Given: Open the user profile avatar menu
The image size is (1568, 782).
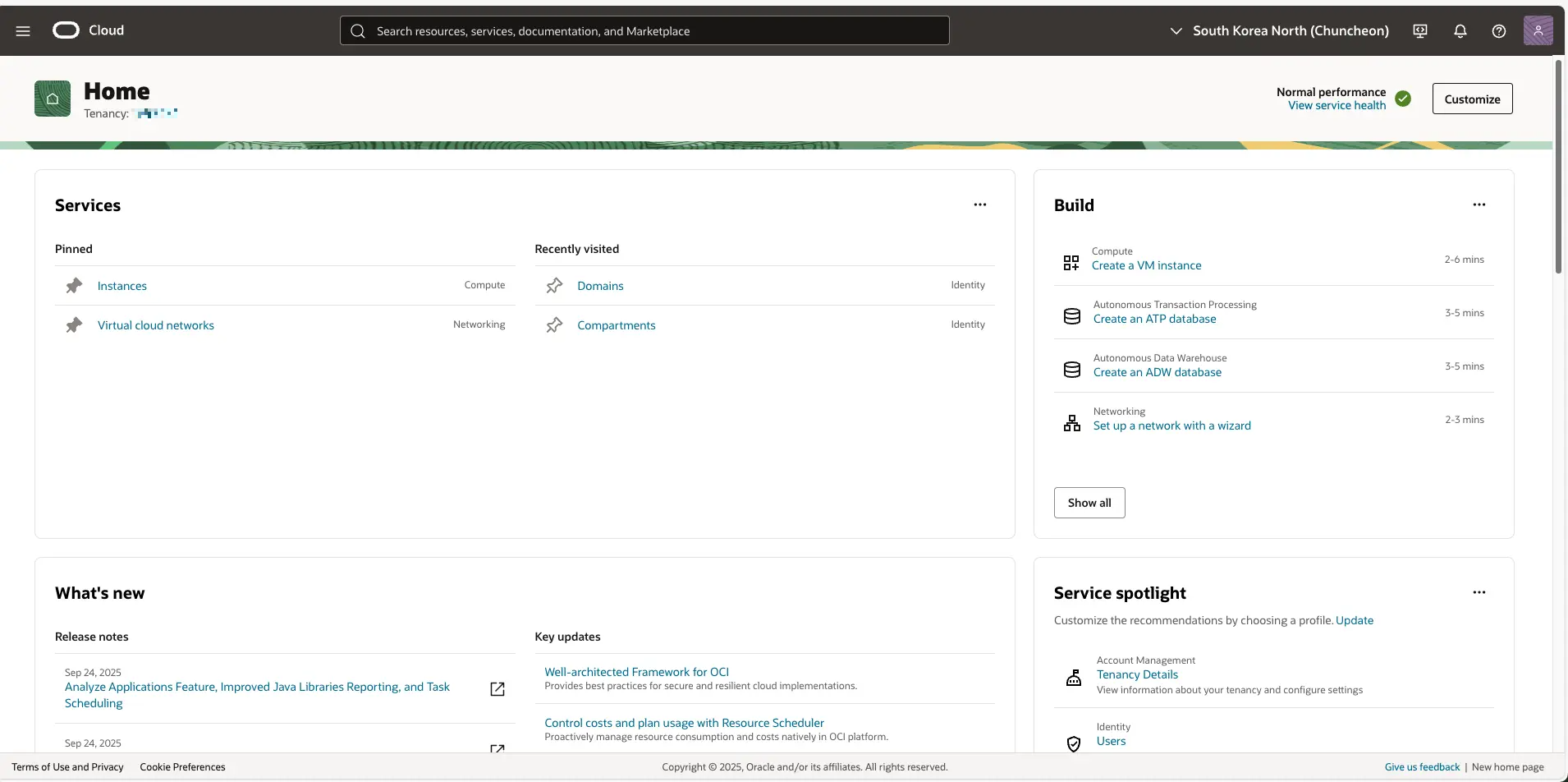Looking at the screenshot, I should click(x=1538, y=30).
